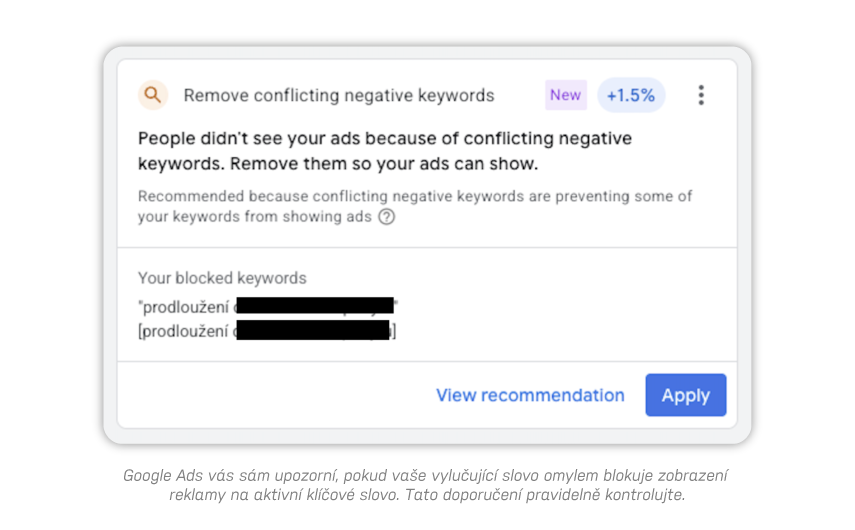
Task: Click the upper black redaction bar
Action: [315, 305]
